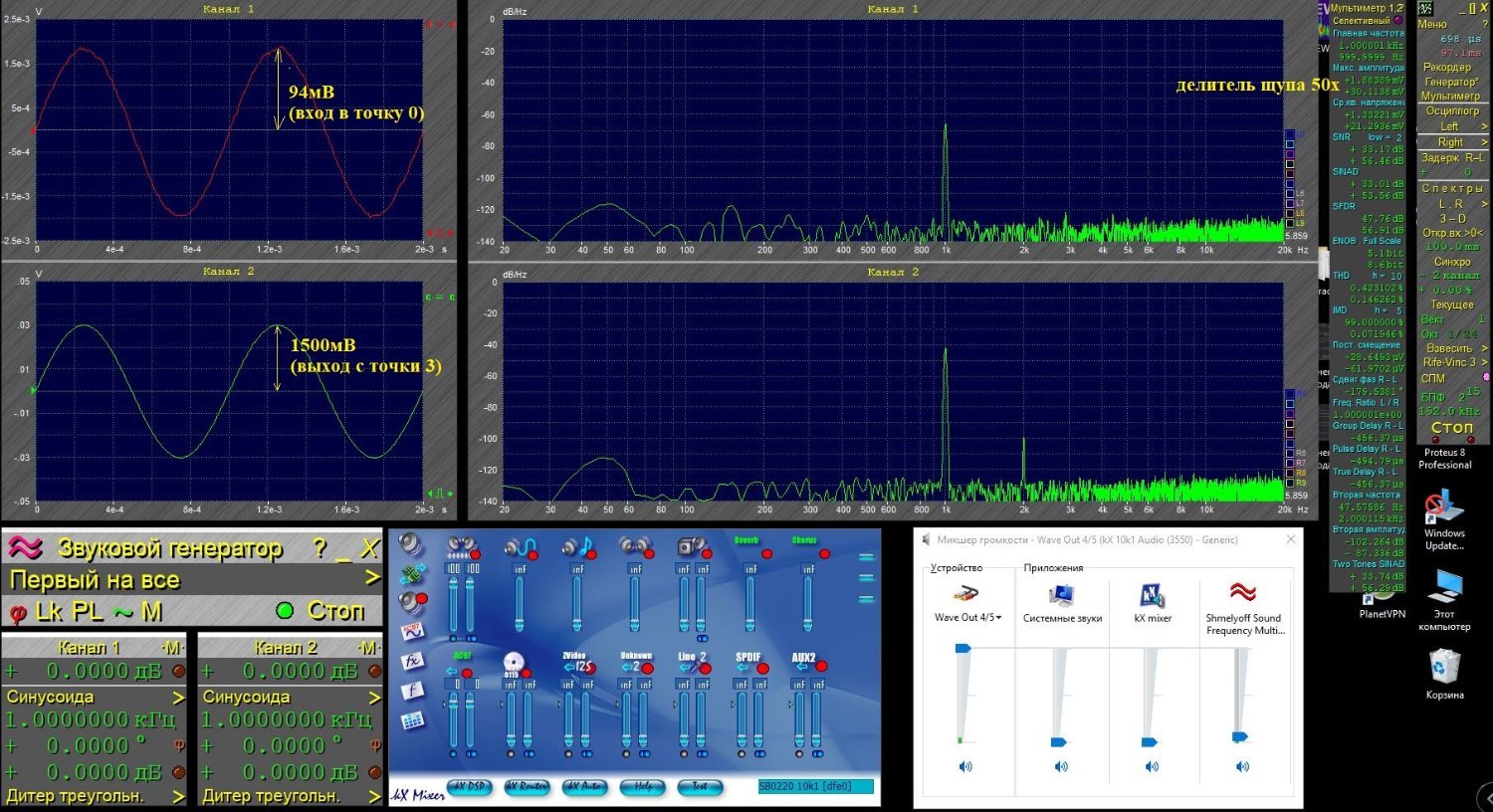Click the yellow Стоп button in side panel
The height and width of the screenshot is (812, 1493).
(1451, 428)
